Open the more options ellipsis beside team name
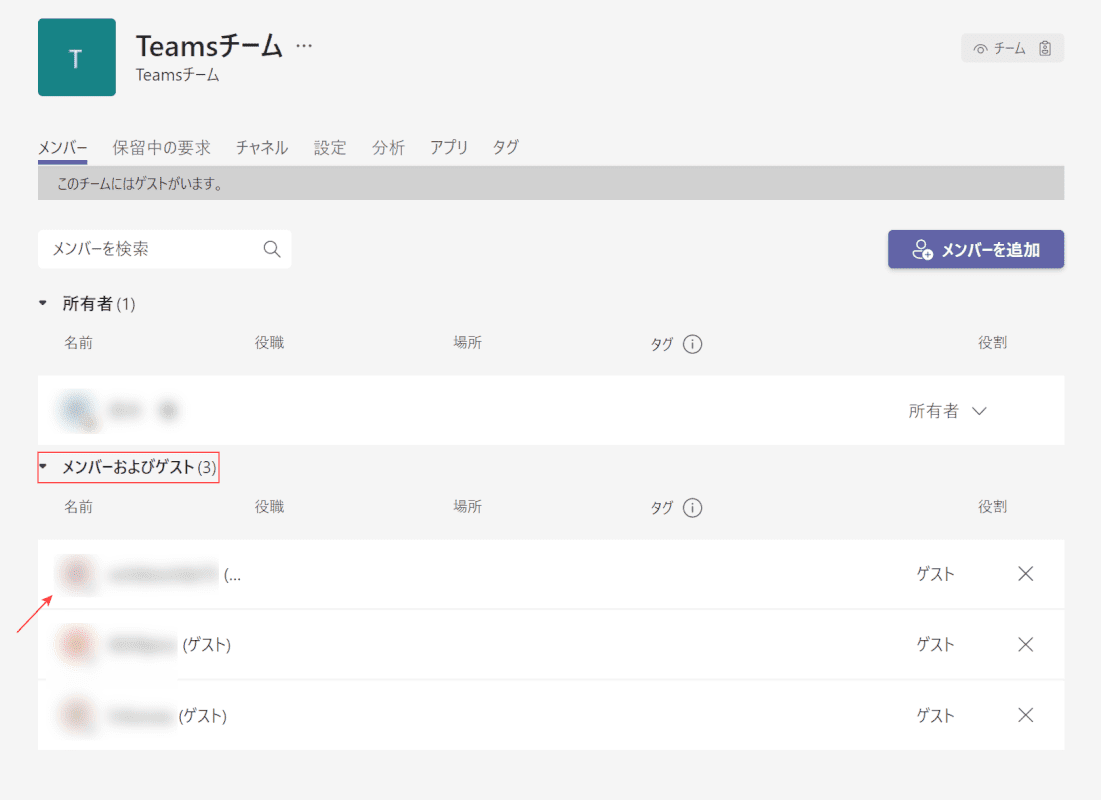Screen dimensions: 1101x800 click(x=304, y=46)
